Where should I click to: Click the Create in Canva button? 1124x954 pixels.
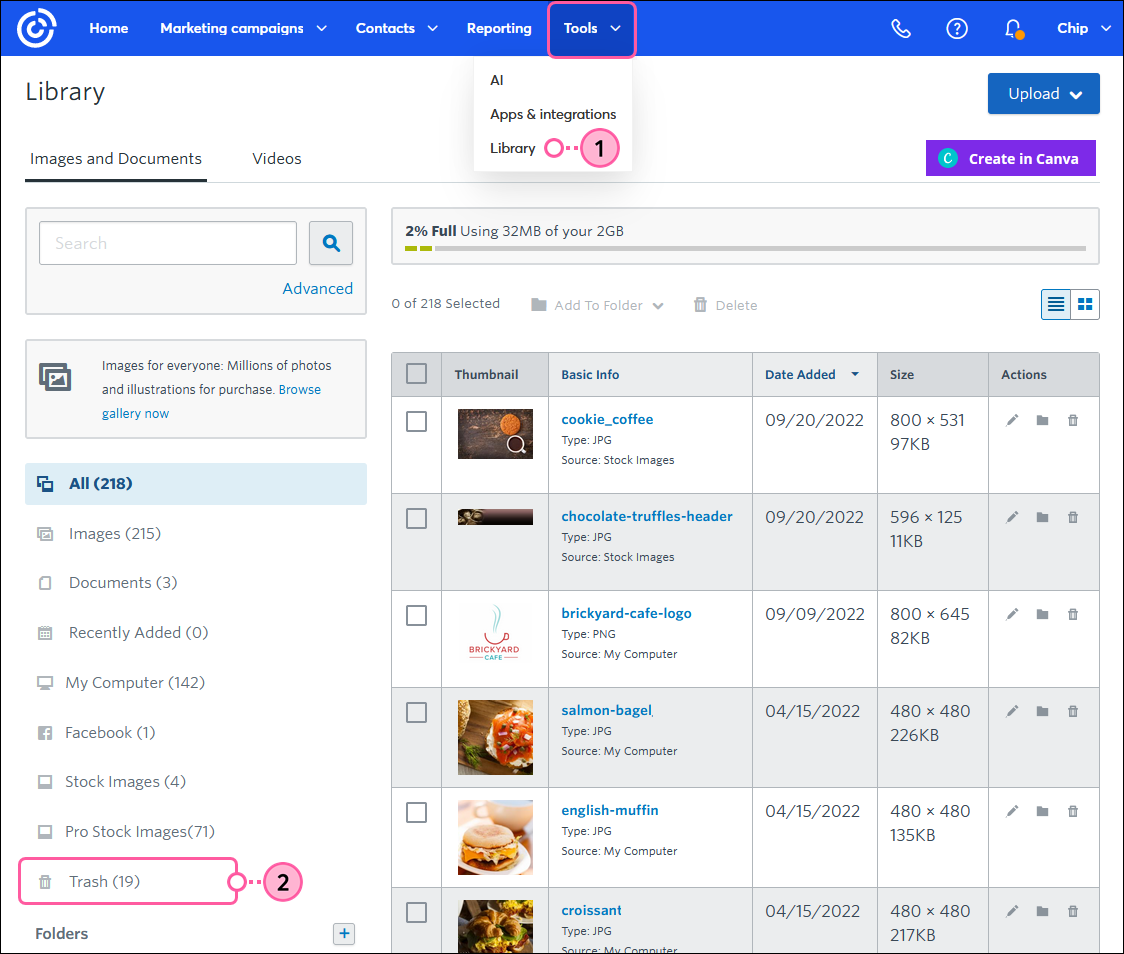[1011, 158]
